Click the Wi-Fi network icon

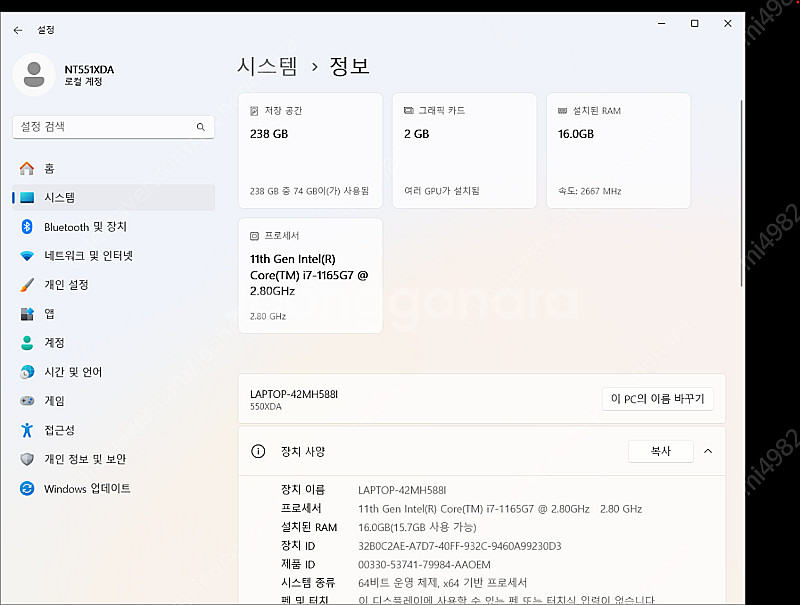(27, 256)
